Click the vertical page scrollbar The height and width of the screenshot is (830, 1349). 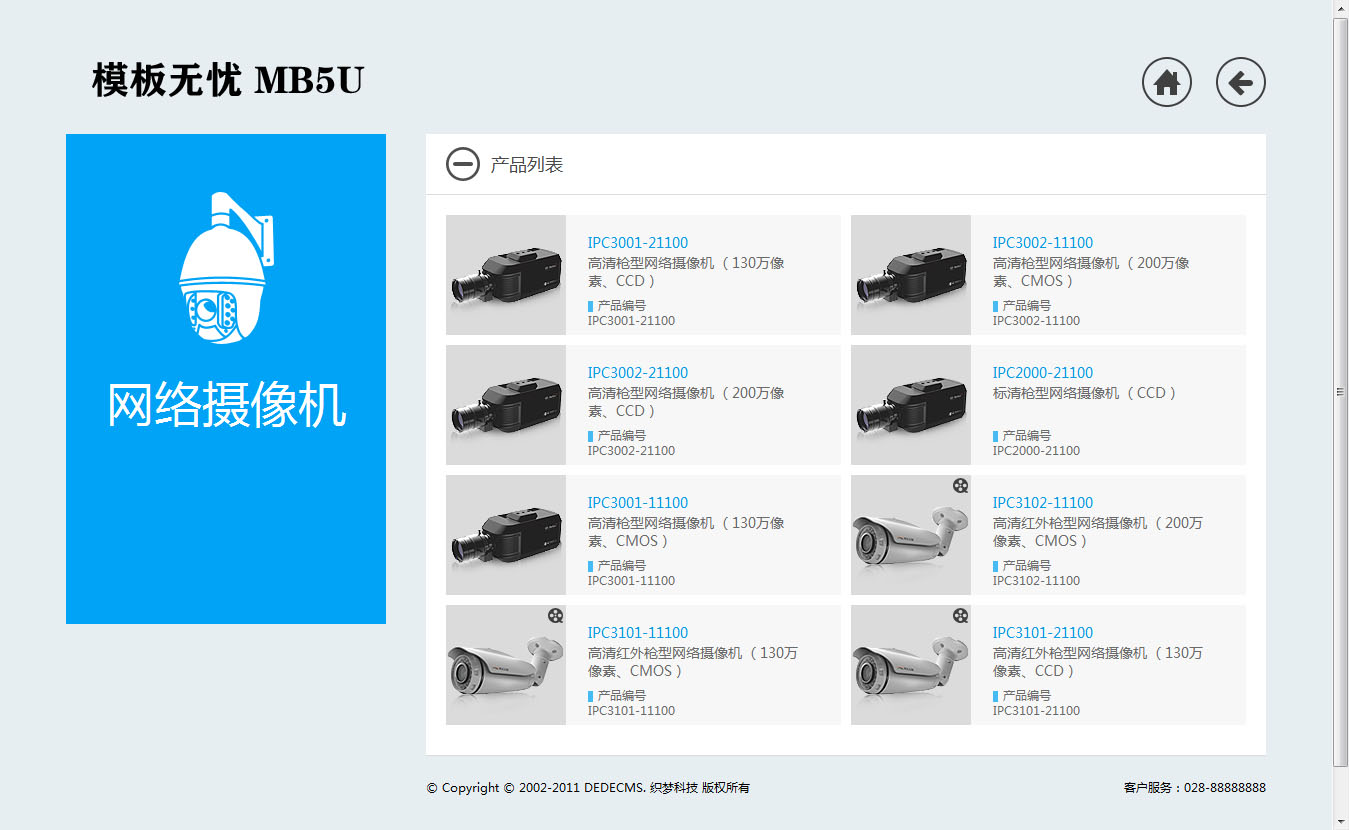pyautogui.click(x=1340, y=392)
